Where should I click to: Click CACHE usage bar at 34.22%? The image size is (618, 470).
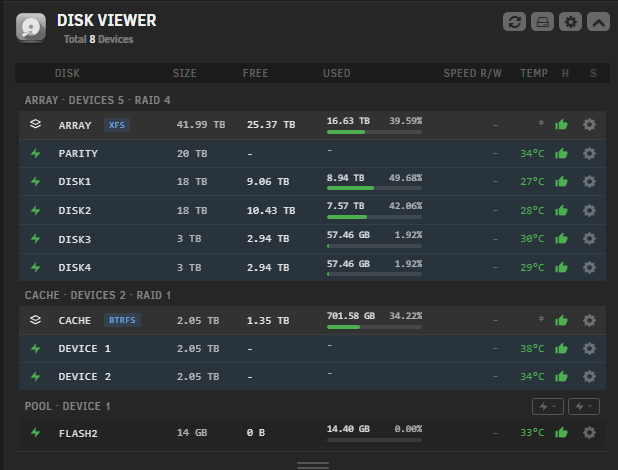(374, 327)
